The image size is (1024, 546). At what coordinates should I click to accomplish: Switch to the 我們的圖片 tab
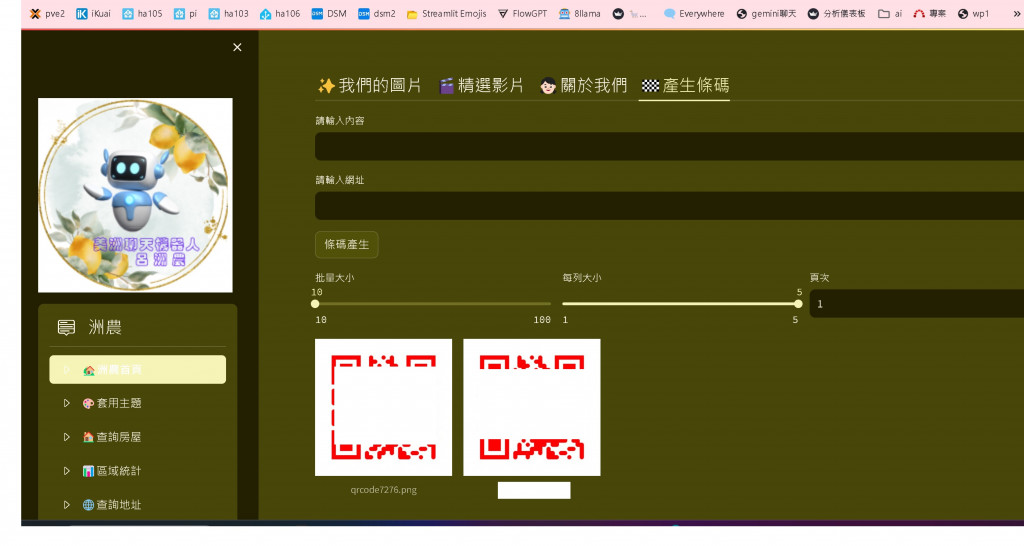pos(370,86)
